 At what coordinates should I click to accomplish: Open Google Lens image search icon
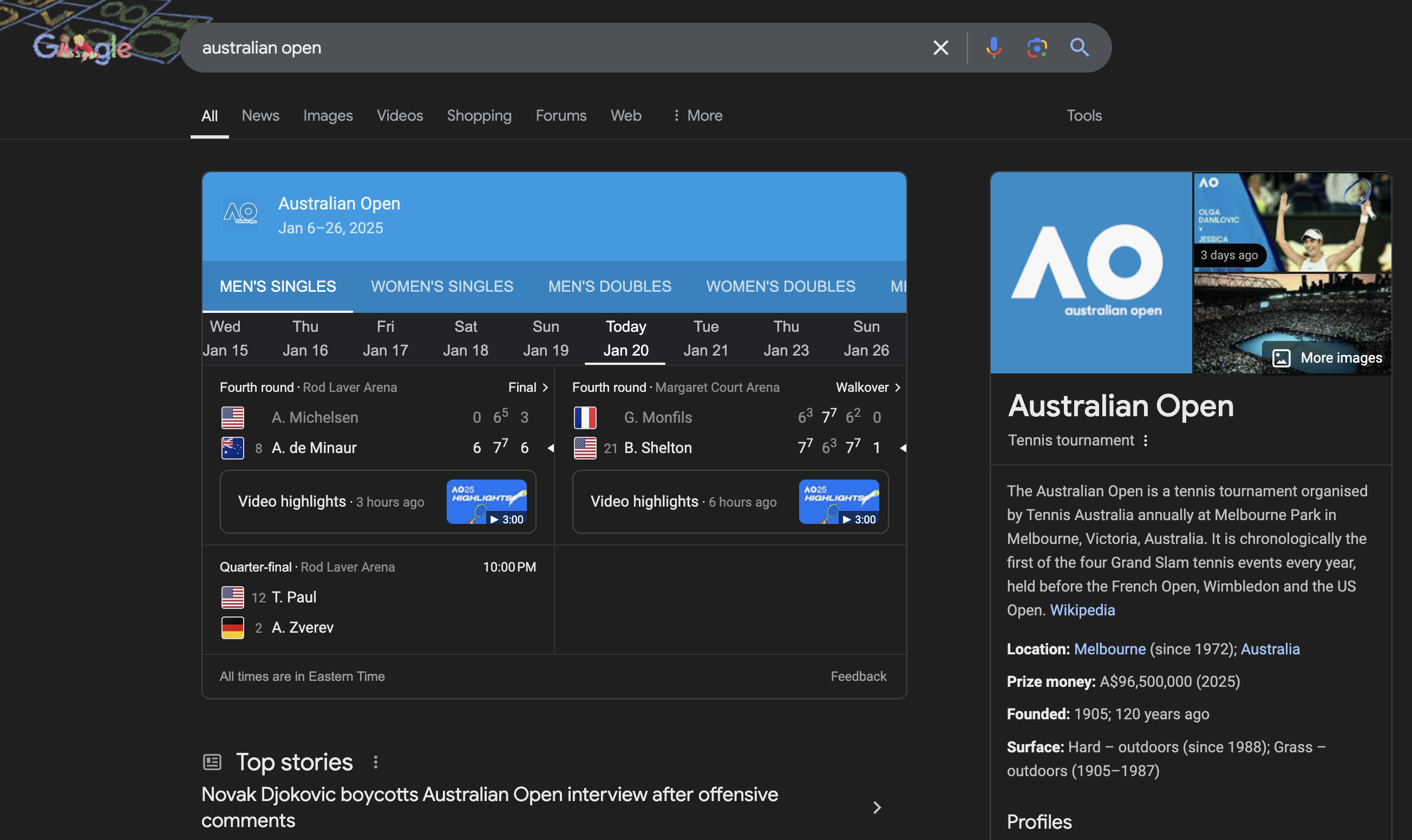click(x=1037, y=48)
